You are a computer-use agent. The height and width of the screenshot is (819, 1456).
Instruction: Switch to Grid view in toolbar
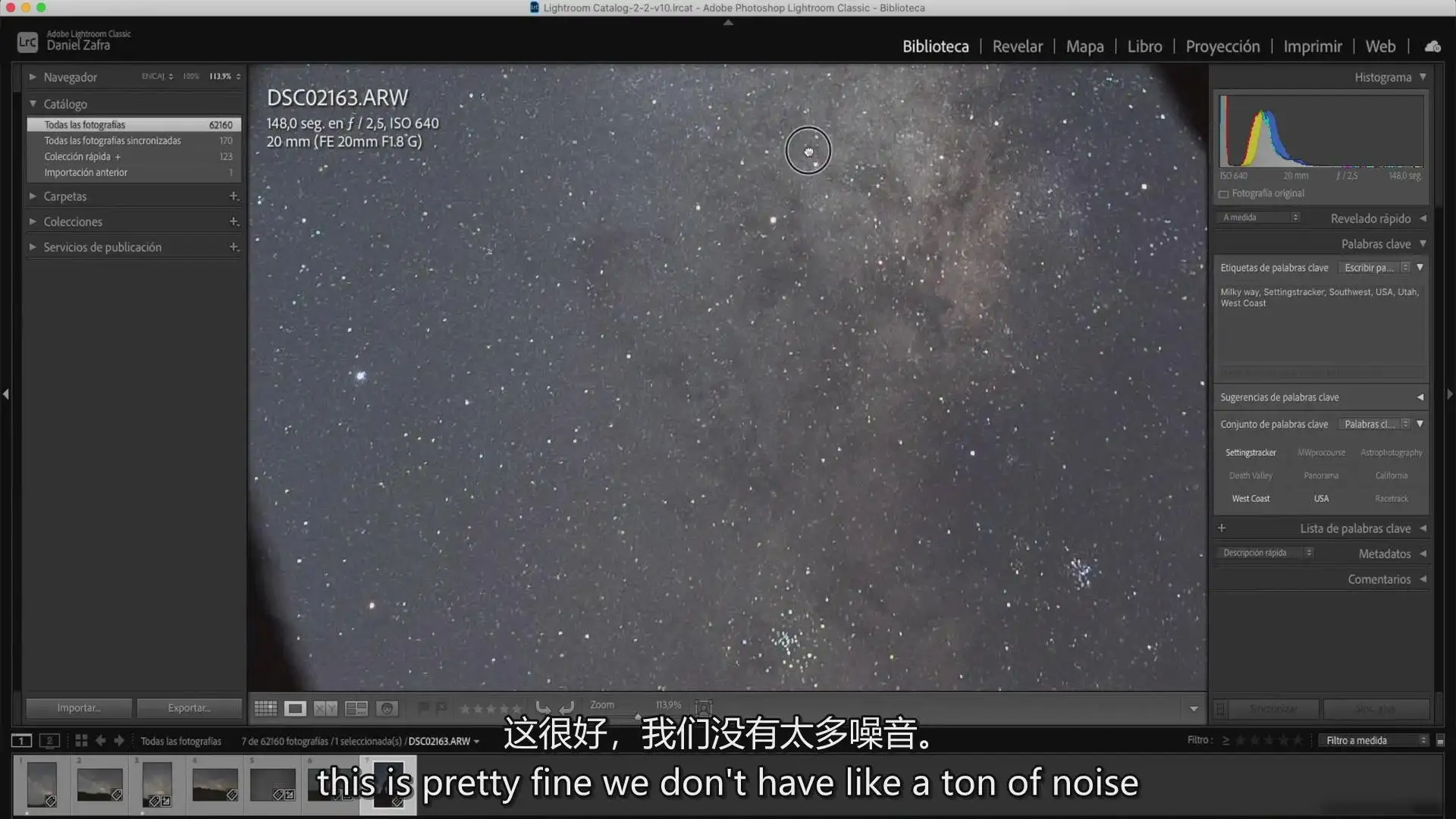point(265,708)
